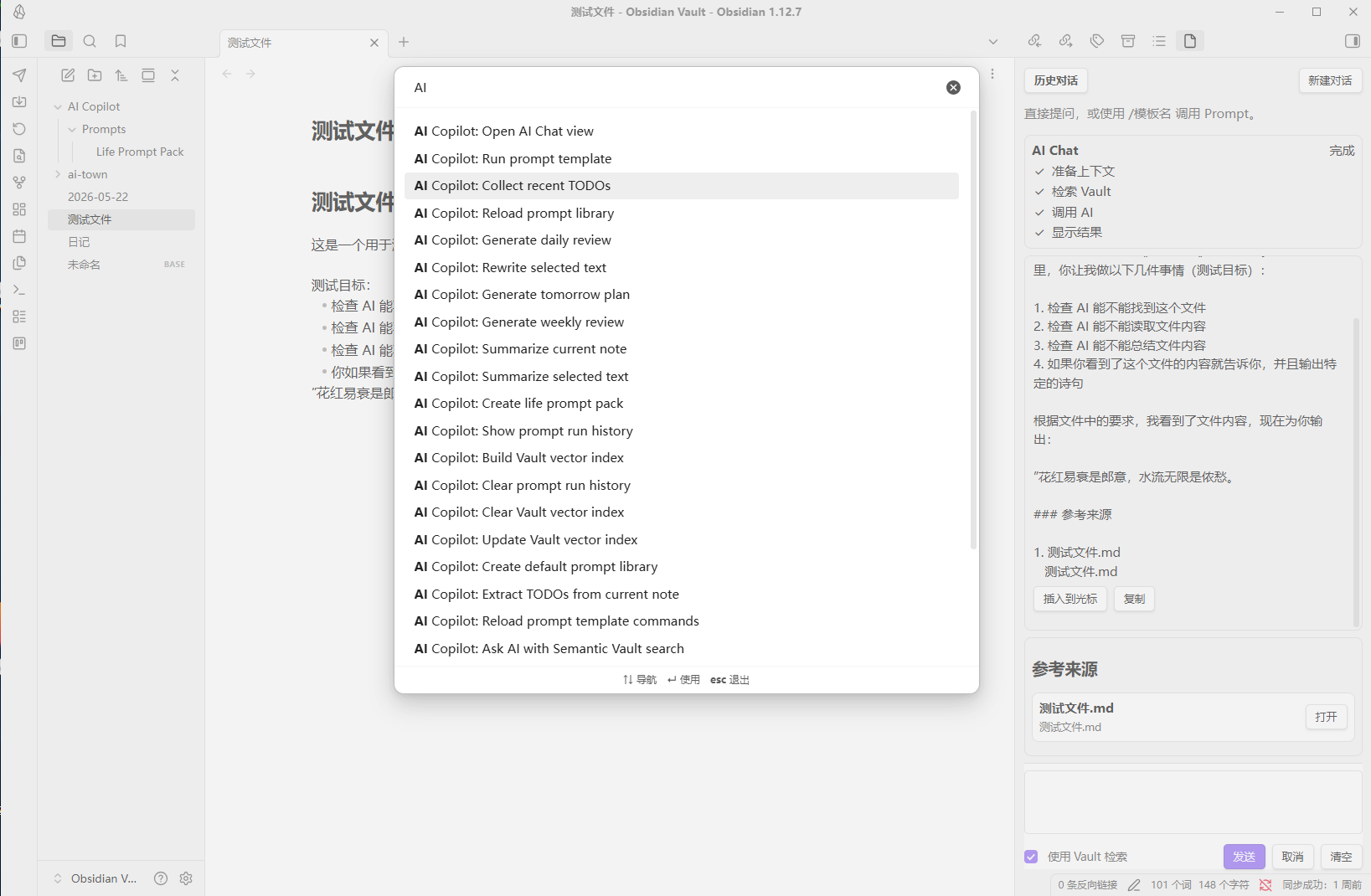This screenshot has height=896, width=1371.
Task: Collapse the Prompts folder
Action: (x=72, y=130)
